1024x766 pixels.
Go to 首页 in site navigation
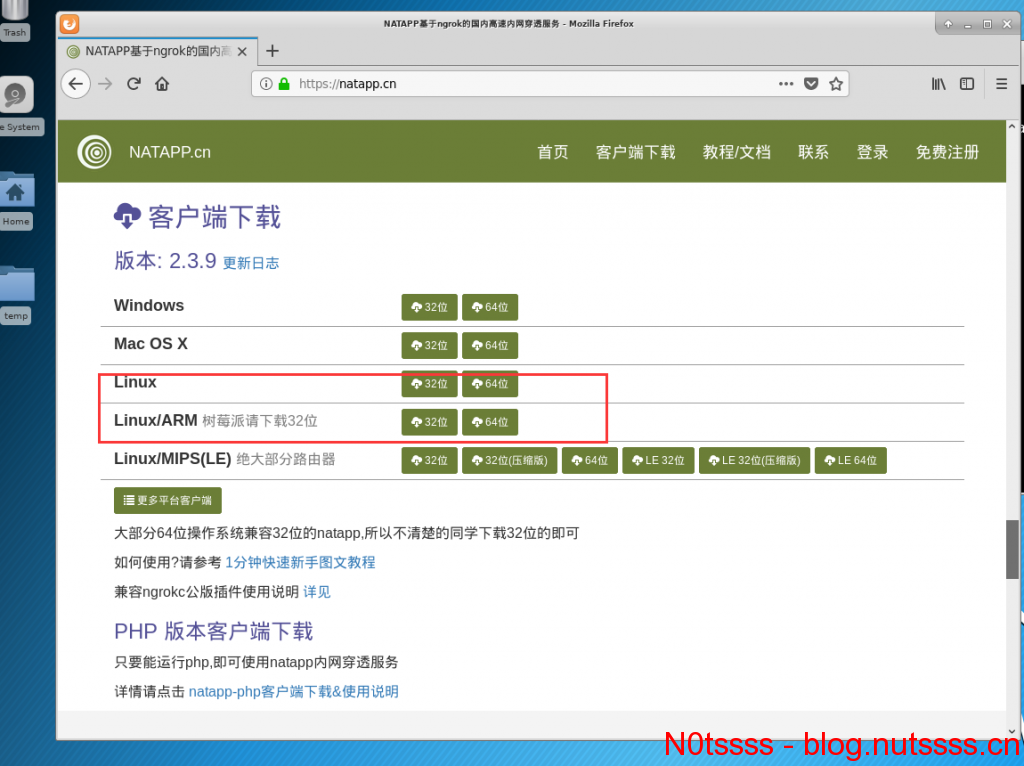click(x=552, y=152)
